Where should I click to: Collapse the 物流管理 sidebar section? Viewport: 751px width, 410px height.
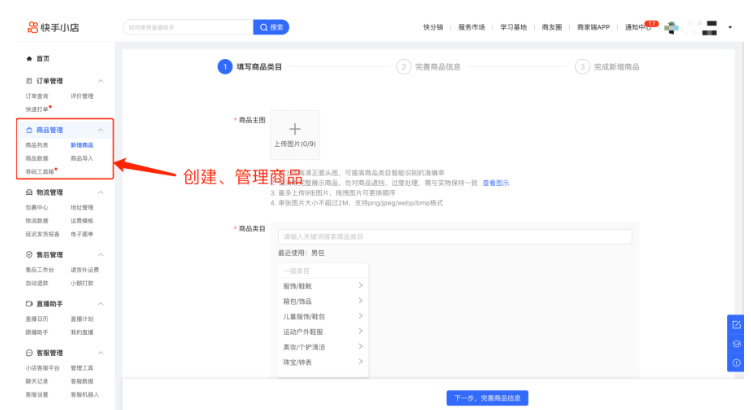pyautogui.click(x=100, y=192)
